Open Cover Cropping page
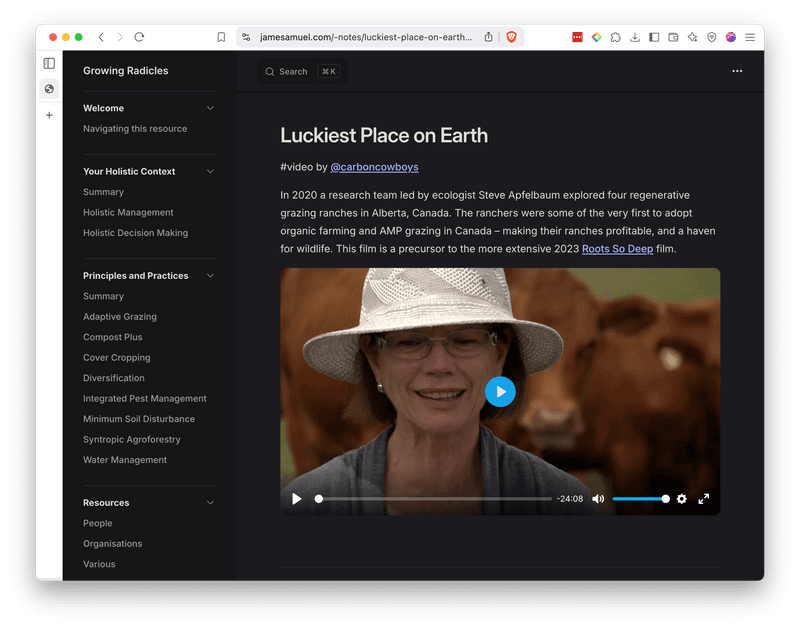The image size is (800, 628). (x=117, y=358)
